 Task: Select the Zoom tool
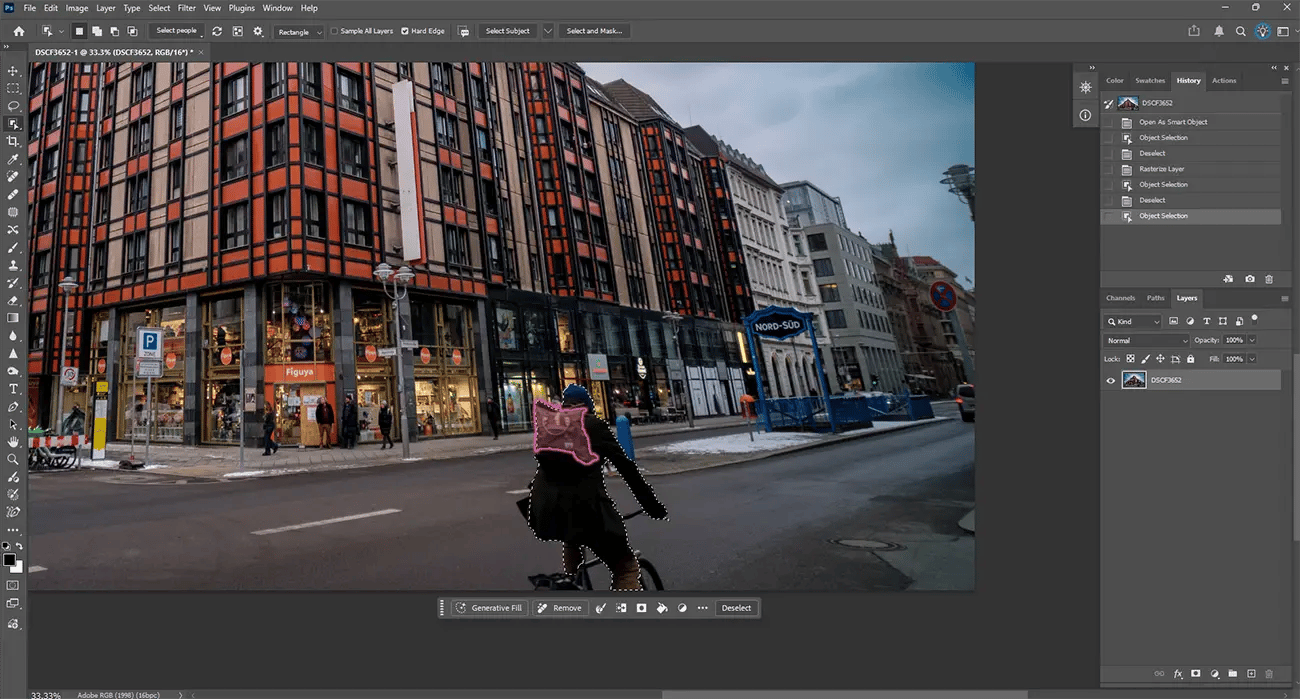[13, 459]
